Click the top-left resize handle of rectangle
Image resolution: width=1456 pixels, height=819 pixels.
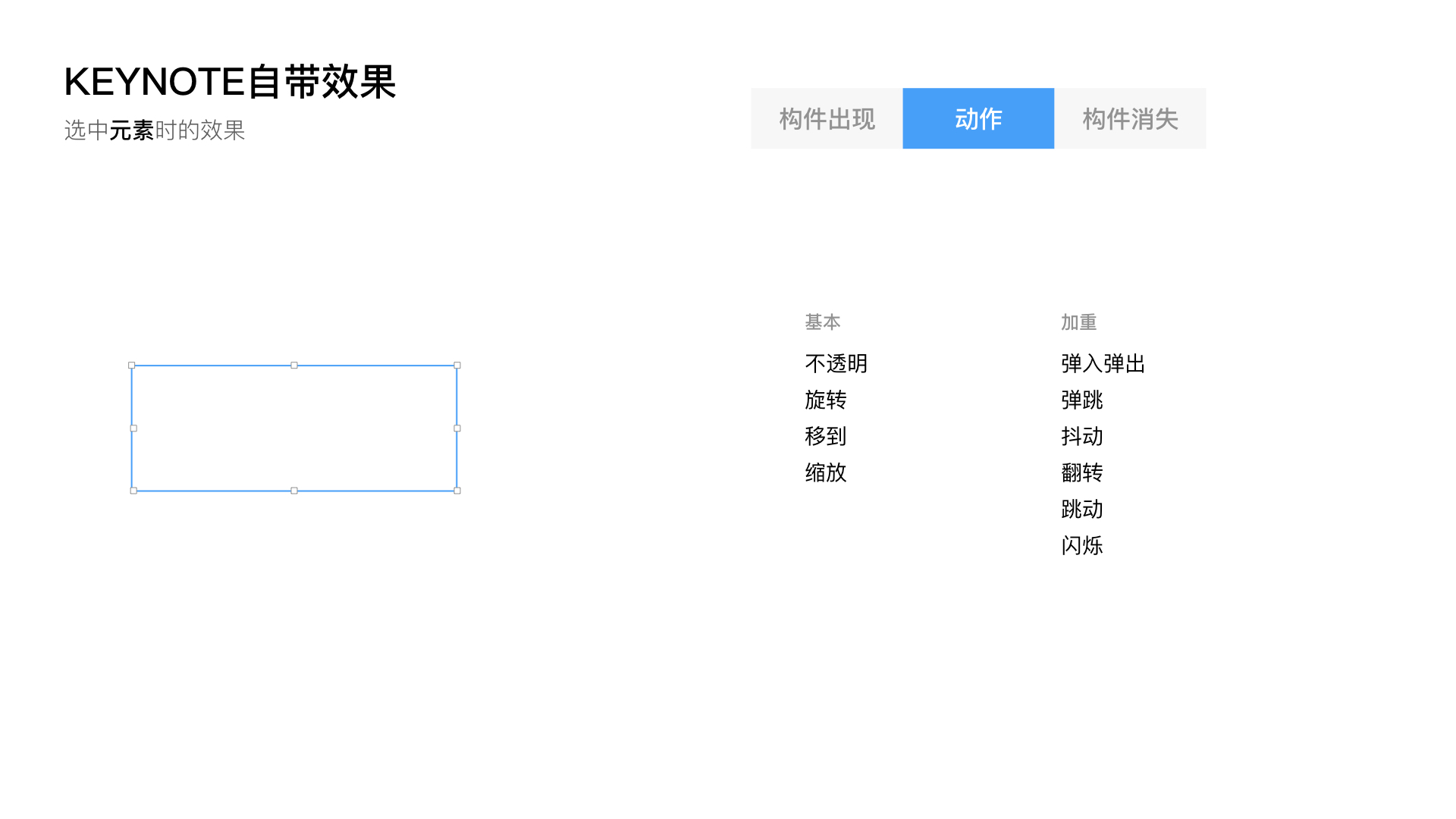132,366
